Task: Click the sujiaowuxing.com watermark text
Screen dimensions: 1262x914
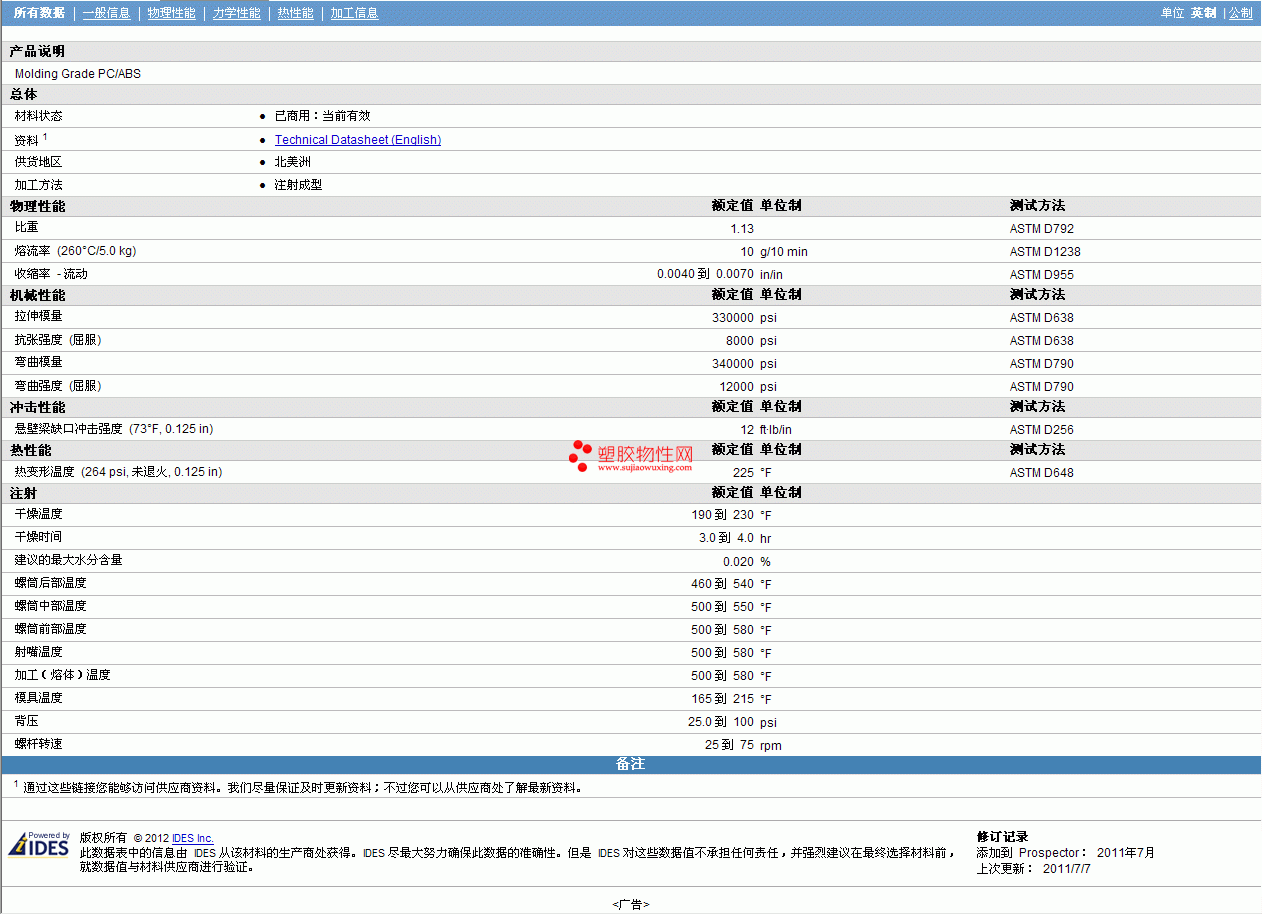Action: point(645,467)
